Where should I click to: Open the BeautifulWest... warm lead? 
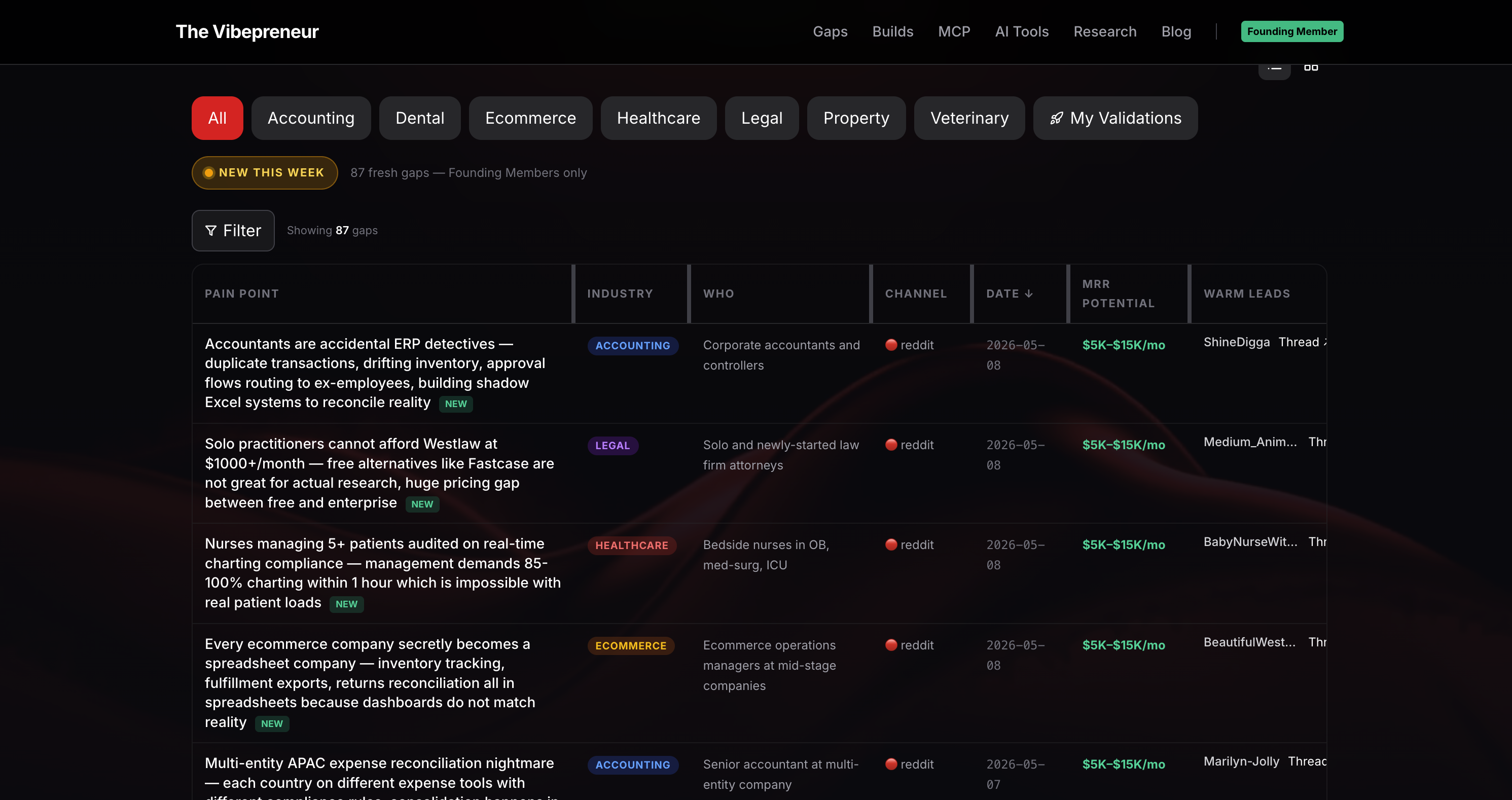tap(1250, 642)
